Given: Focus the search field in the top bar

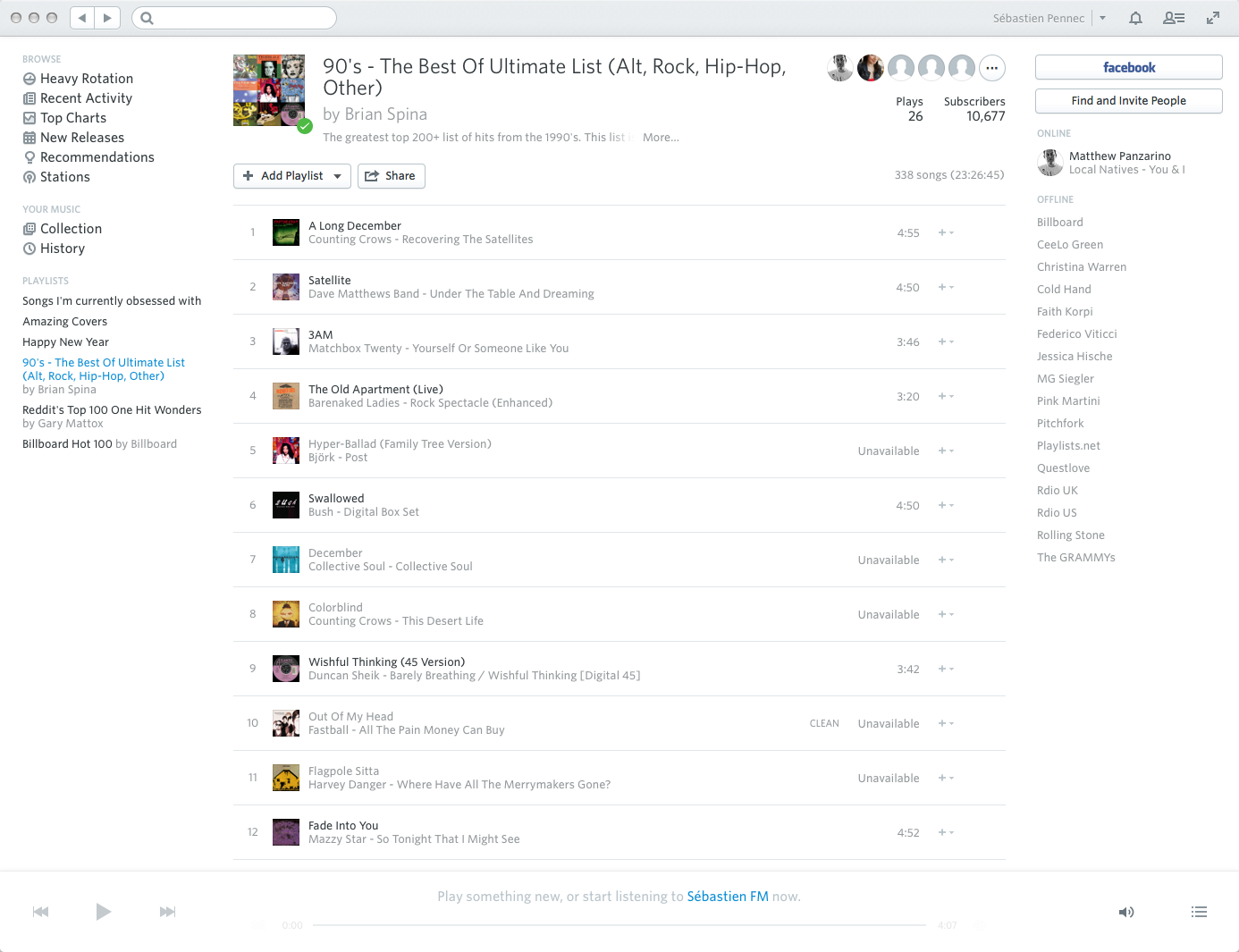Looking at the screenshot, I should click(x=234, y=18).
